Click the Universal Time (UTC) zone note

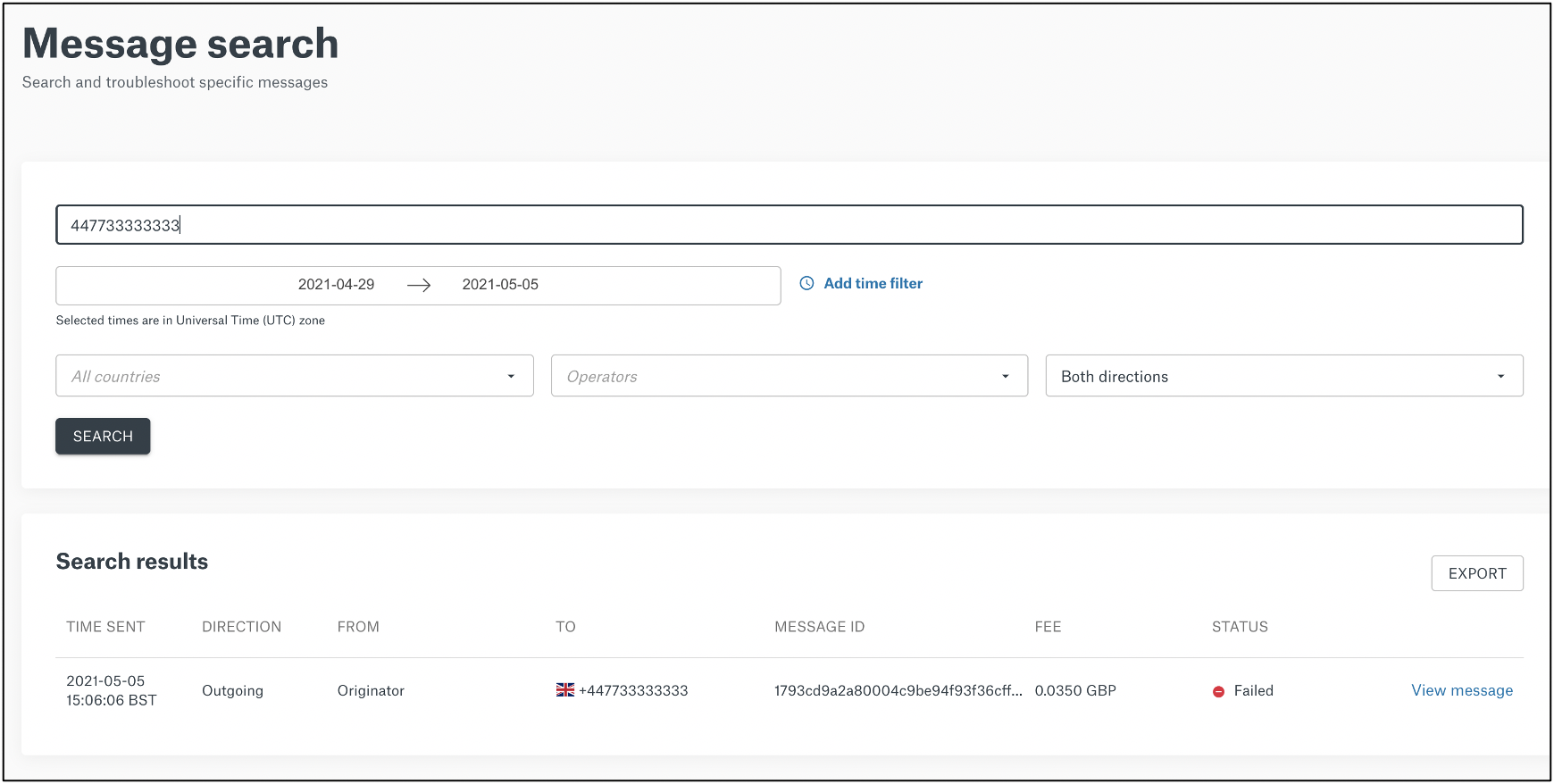point(190,321)
